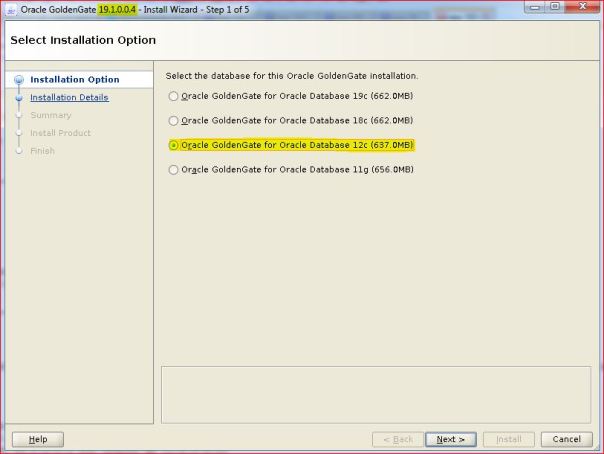Viewport: 604px width, 454px height.
Task: Click the Installation Option step bullet icon
Action: (18, 80)
